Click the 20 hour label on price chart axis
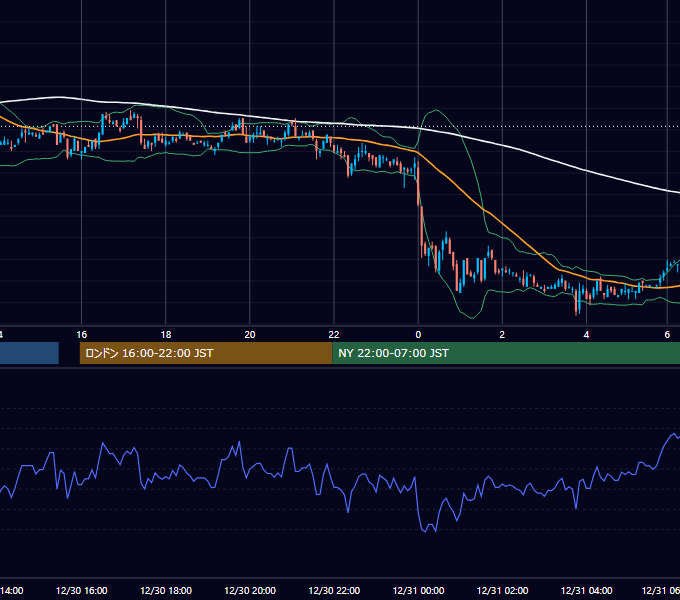 click(x=250, y=335)
